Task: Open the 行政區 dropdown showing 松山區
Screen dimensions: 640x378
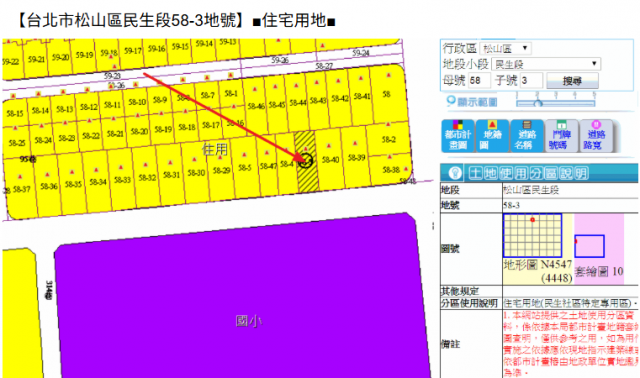Action: 505,49
